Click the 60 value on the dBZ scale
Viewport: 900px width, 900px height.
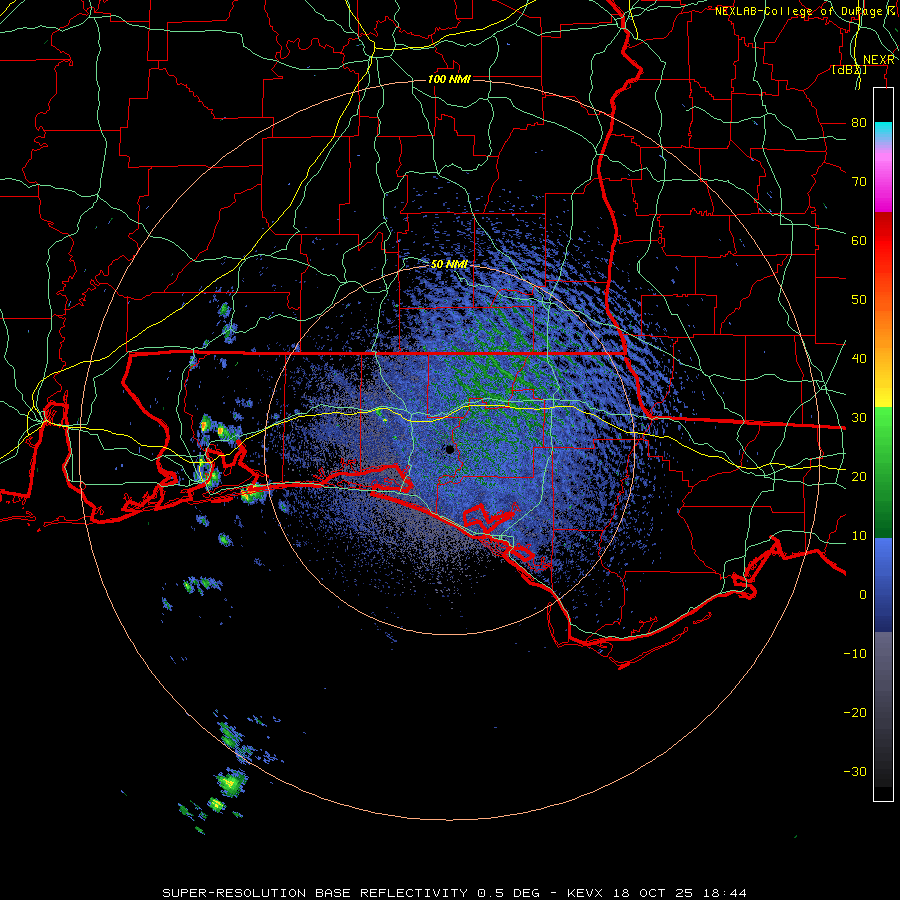point(859,240)
